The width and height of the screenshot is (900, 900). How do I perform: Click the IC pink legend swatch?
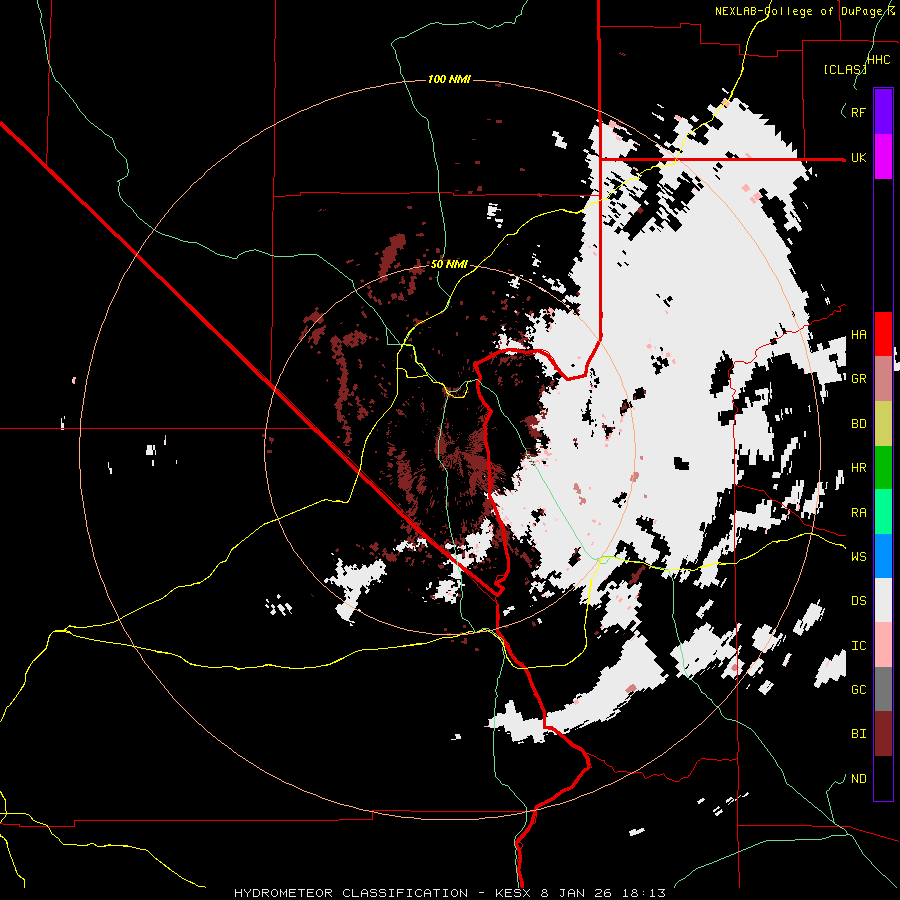(x=883, y=645)
